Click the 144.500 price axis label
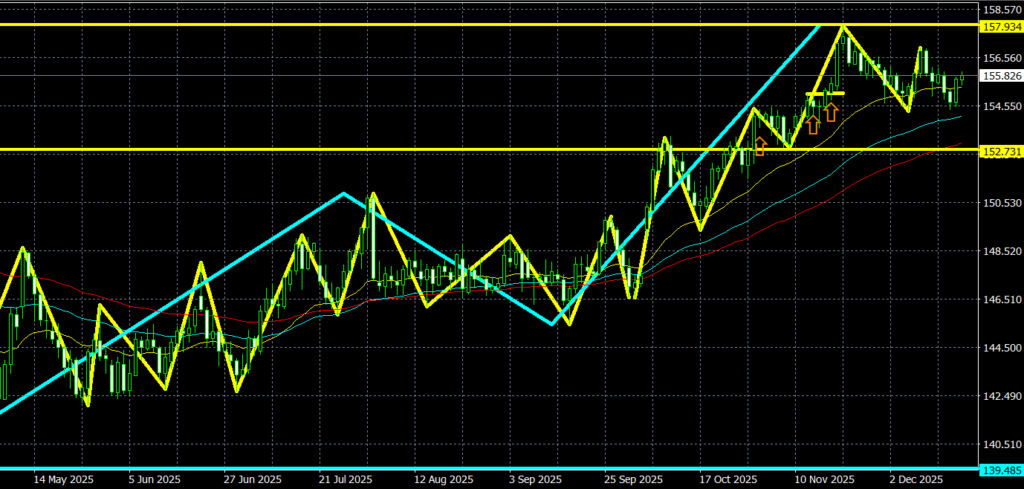This screenshot has width=1024, height=489. pos(1001,348)
